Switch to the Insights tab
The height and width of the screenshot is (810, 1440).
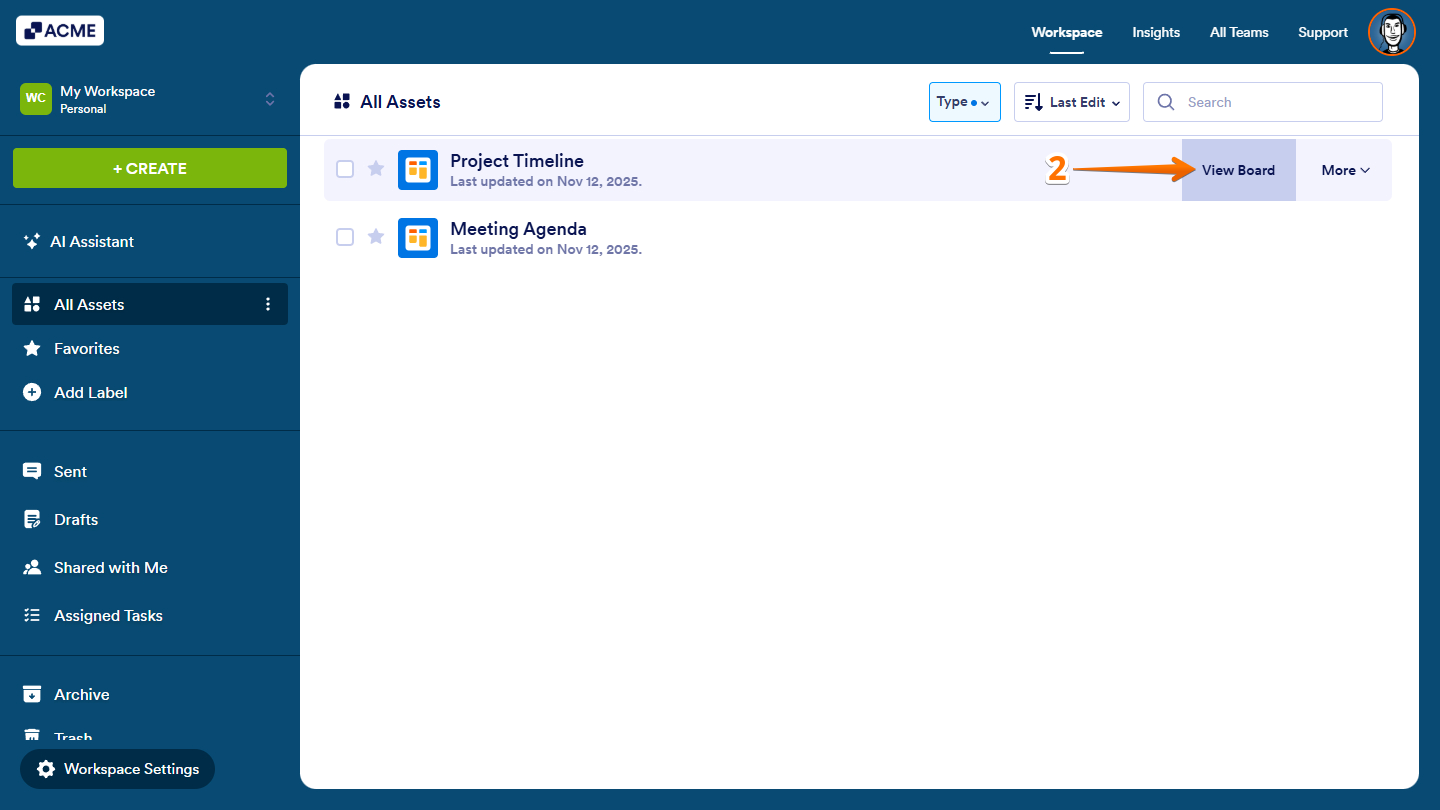(1156, 31)
